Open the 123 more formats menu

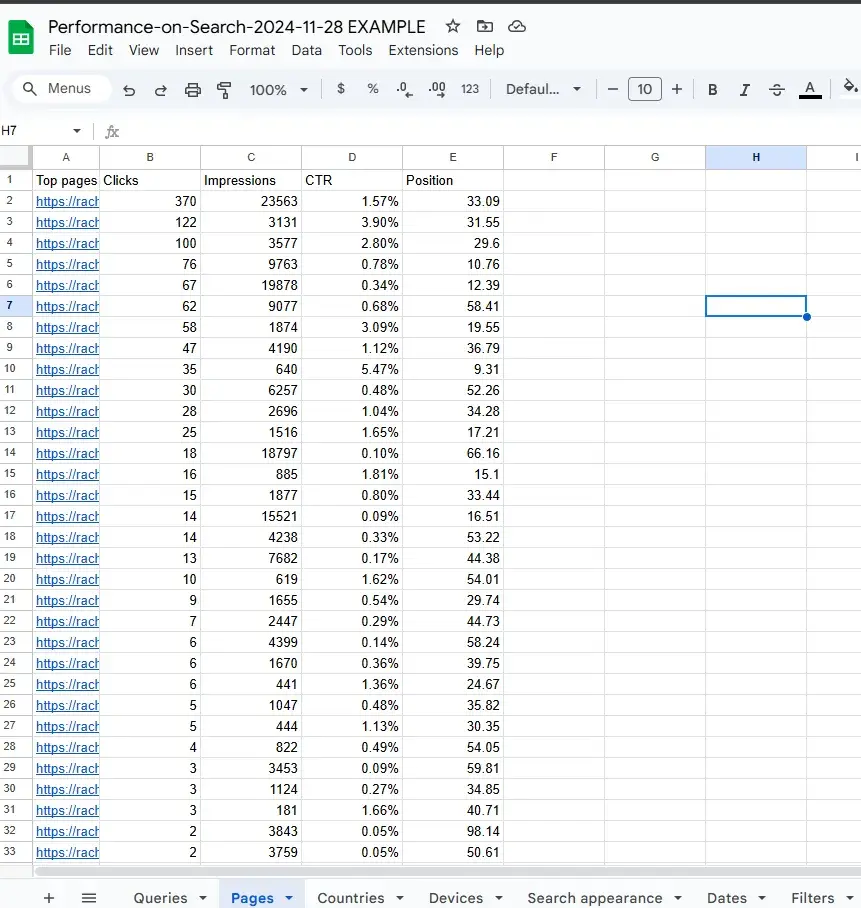click(470, 89)
